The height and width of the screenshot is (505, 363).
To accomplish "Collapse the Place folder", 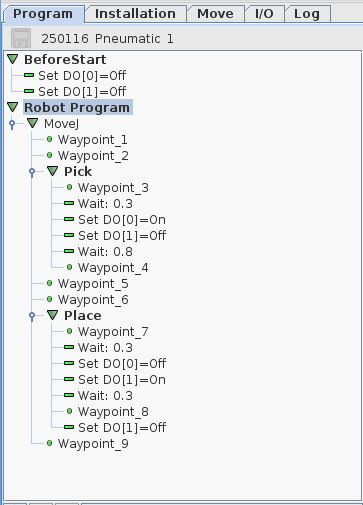I will 53,315.
